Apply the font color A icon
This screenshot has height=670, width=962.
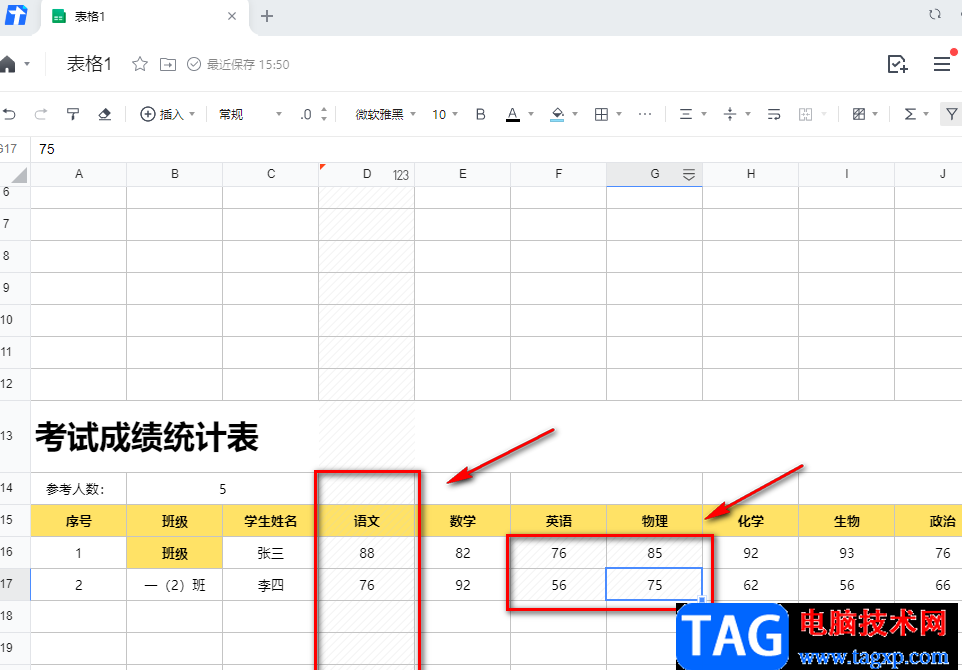513,114
